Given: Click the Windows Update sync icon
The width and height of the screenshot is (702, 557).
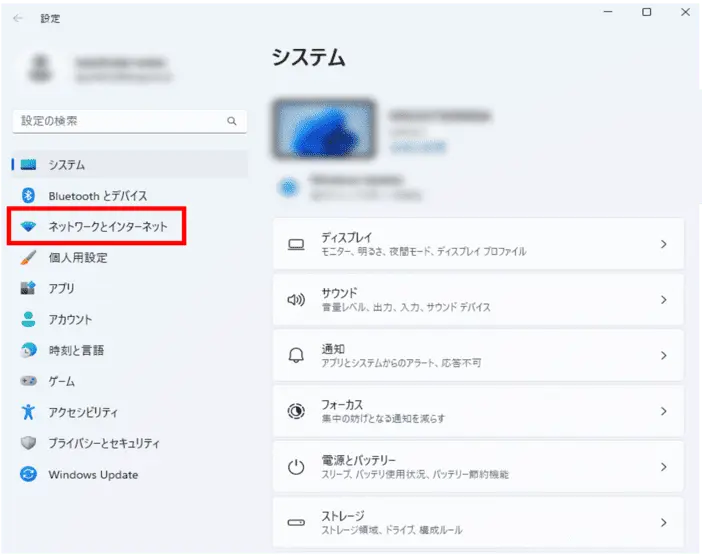Looking at the screenshot, I should (x=28, y=475).
